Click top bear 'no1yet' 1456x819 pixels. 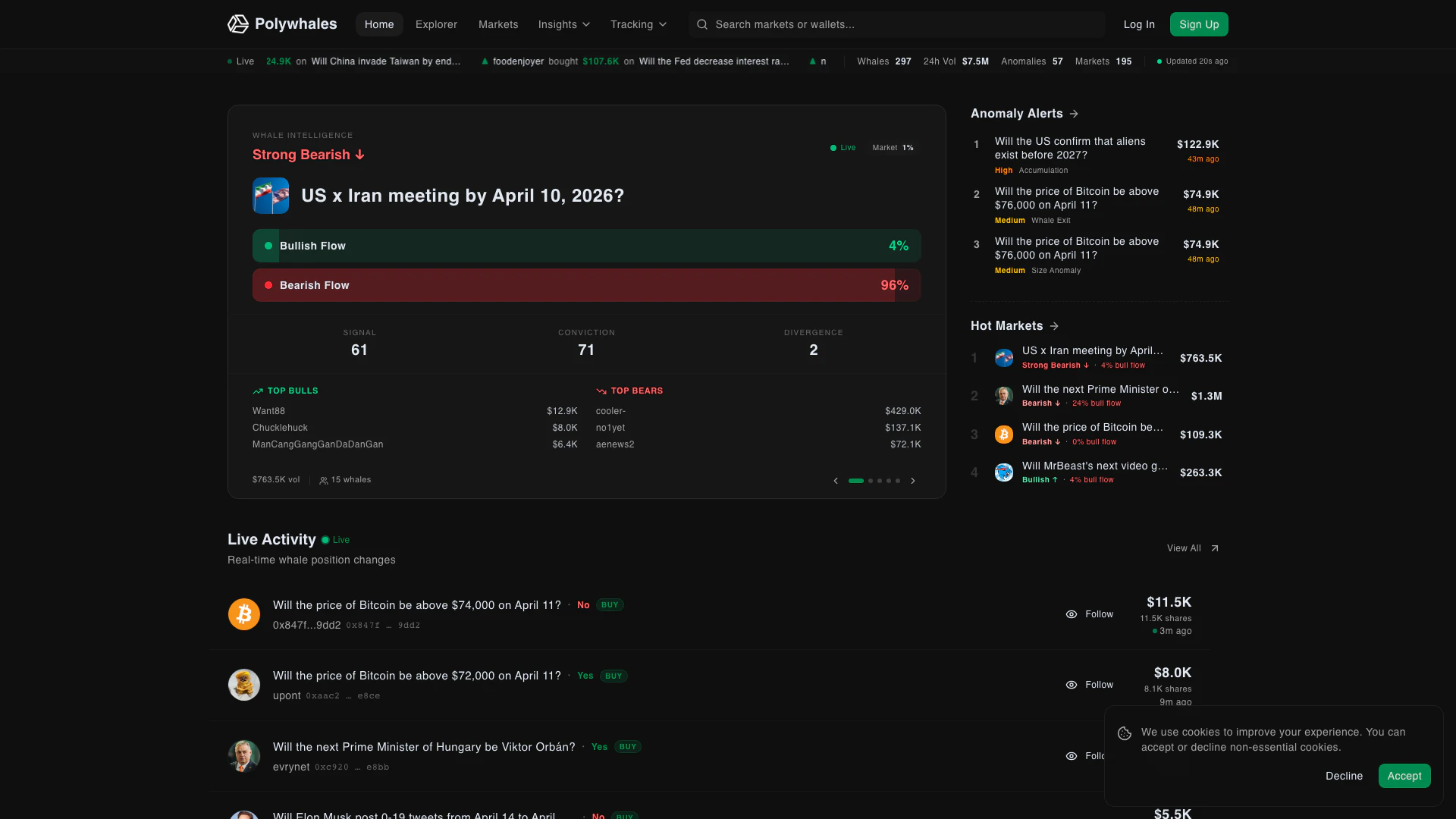tap(610, 428)
